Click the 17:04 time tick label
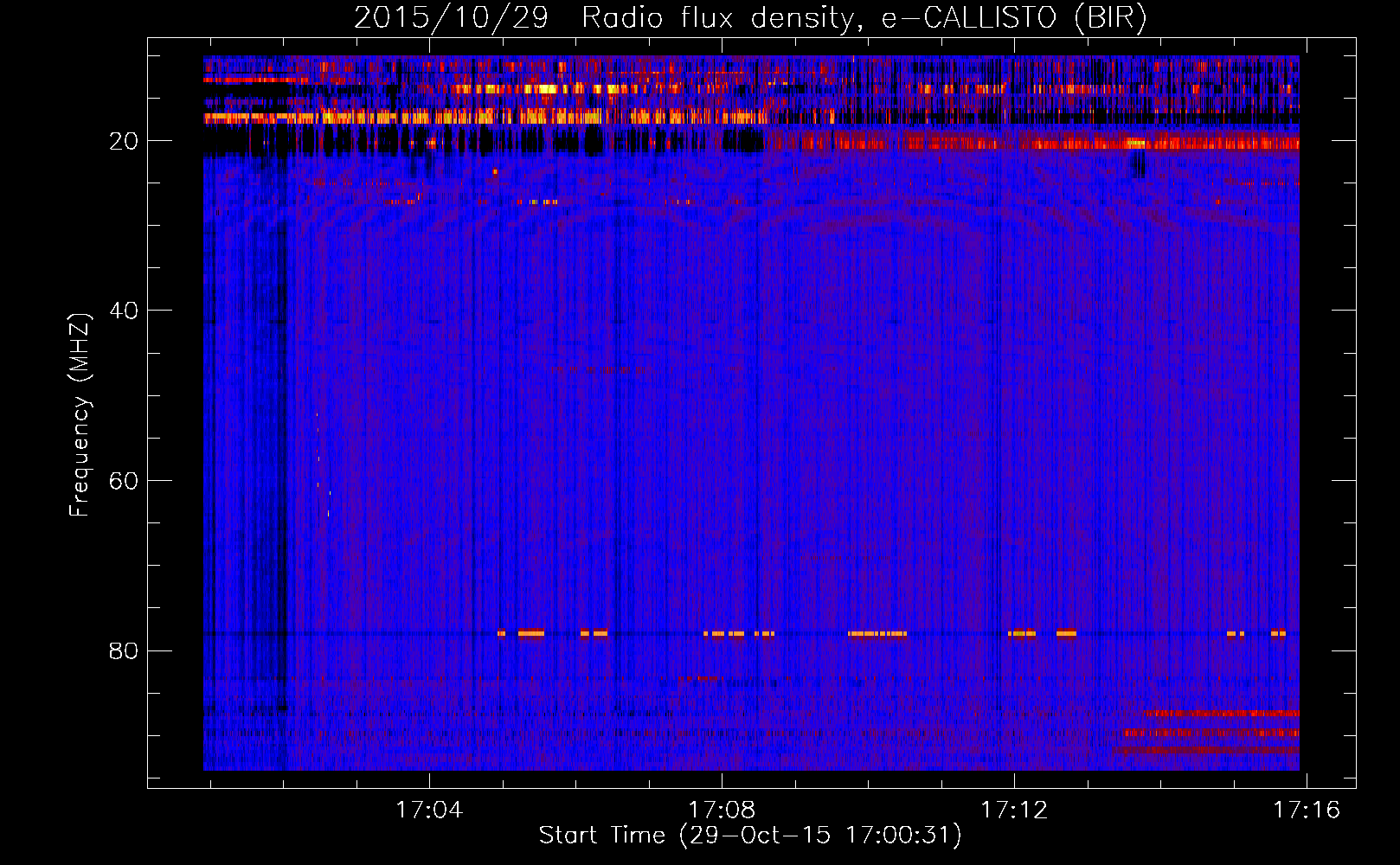This screenshot has height=865, width=1400. [429, 811]
